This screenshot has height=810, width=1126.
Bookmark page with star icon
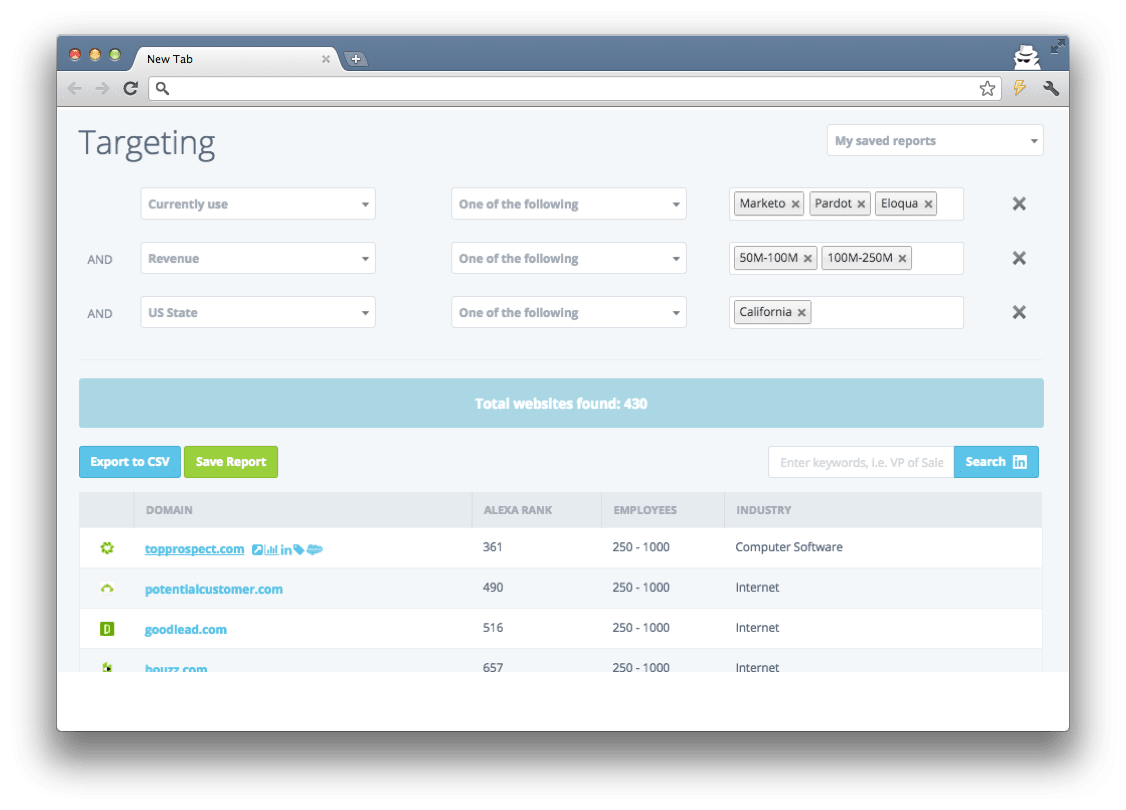[987, 88]
